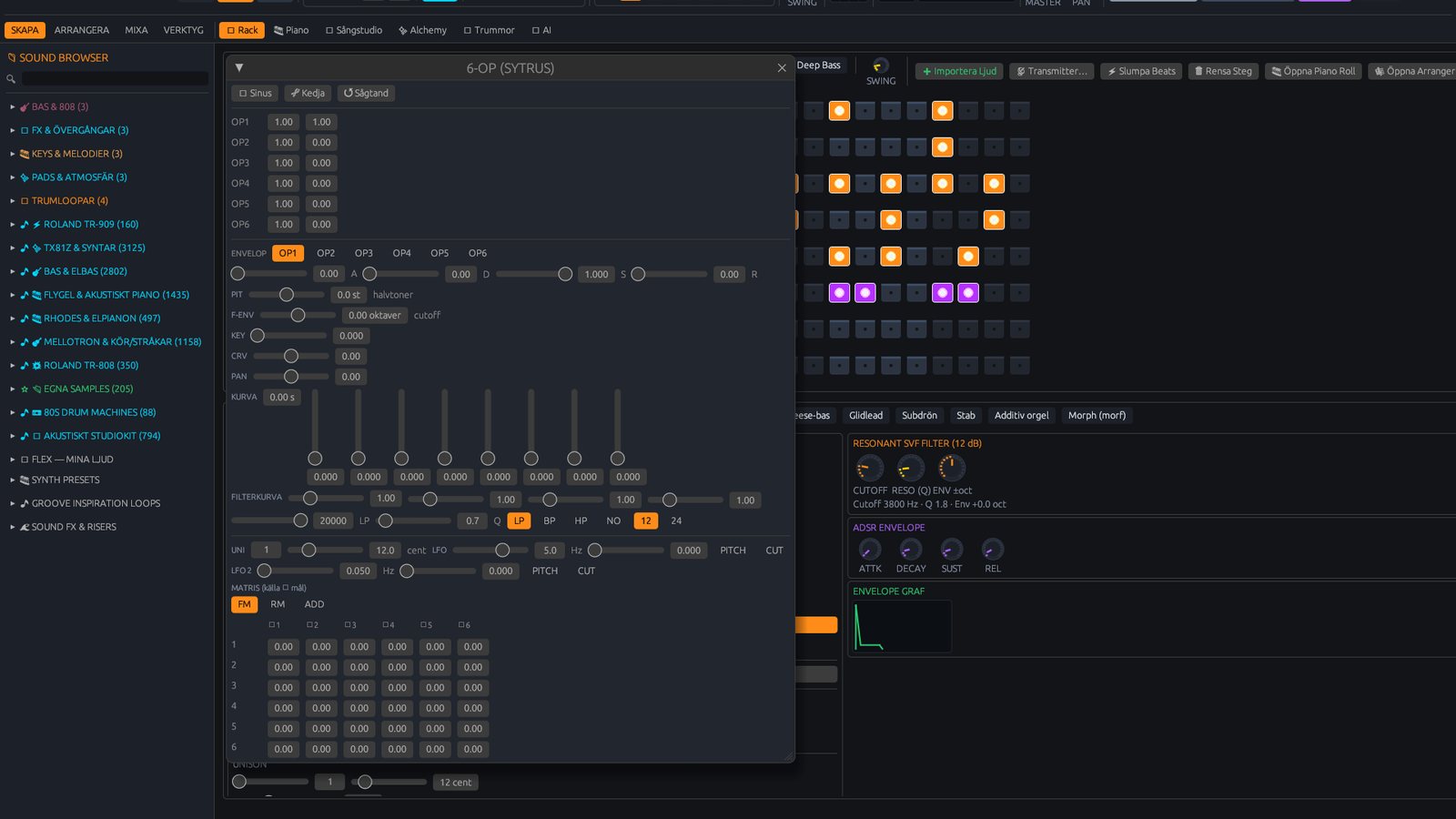Collapse the 6-OP (SYTRUS) panel with the triangle
Screen dimensions: 1456x819
(238, 68)
